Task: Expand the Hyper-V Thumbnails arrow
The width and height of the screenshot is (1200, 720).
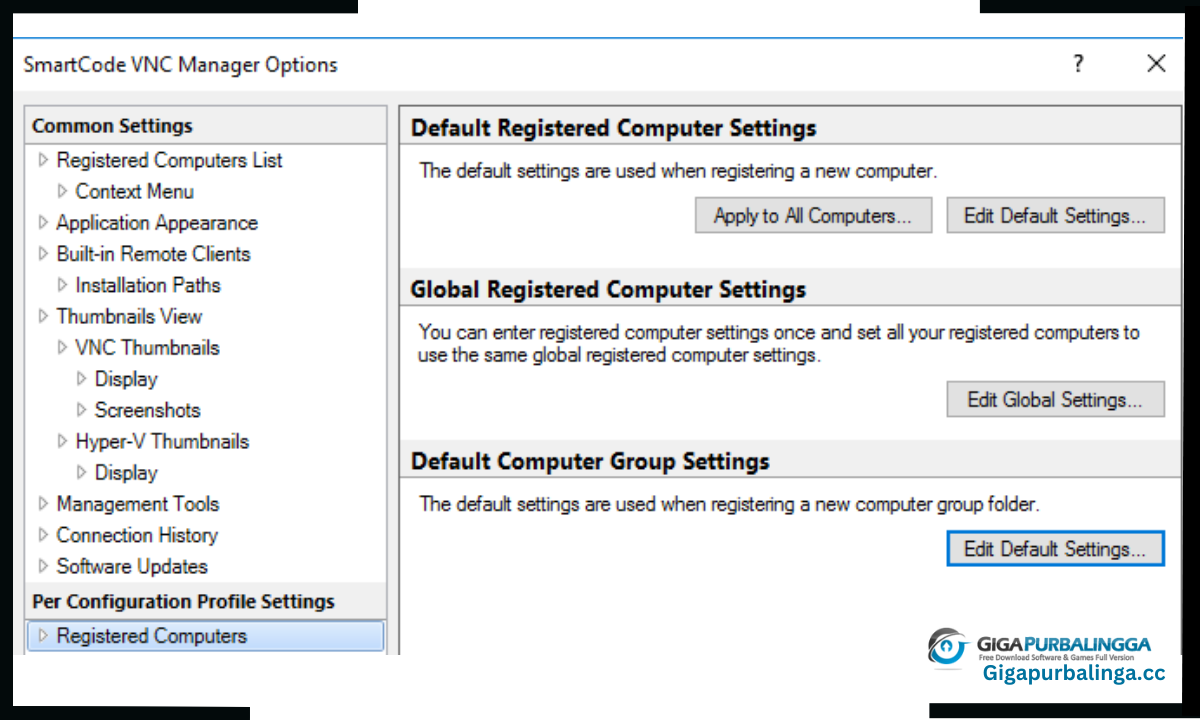Action: click(62, 441)
